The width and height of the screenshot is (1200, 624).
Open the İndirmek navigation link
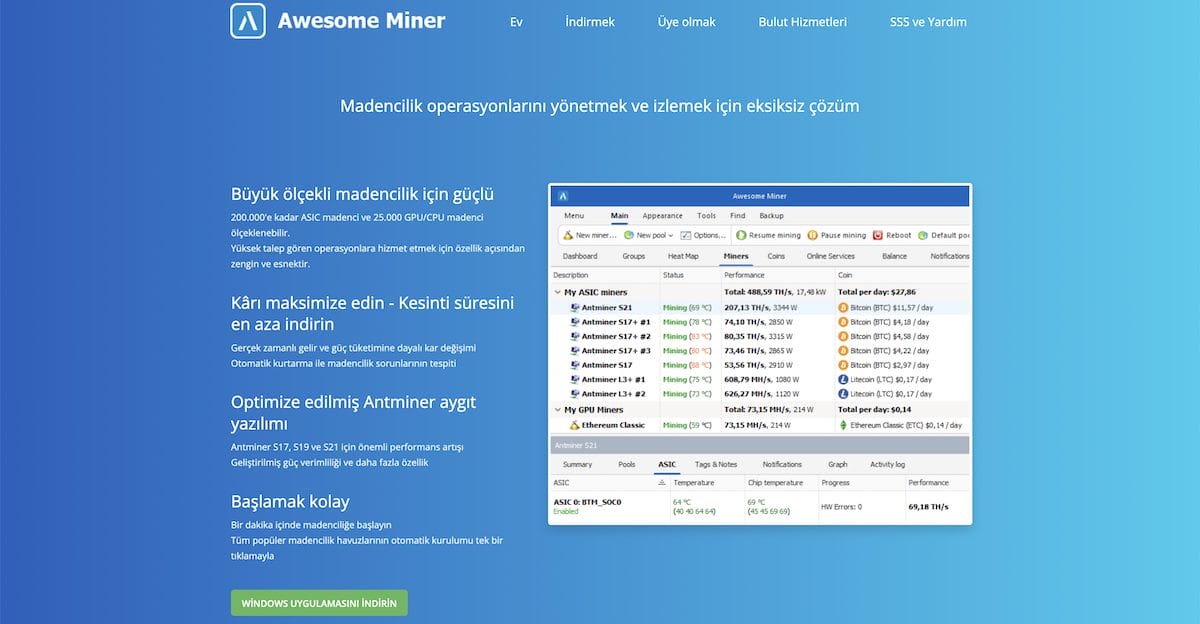coord(590,22)
